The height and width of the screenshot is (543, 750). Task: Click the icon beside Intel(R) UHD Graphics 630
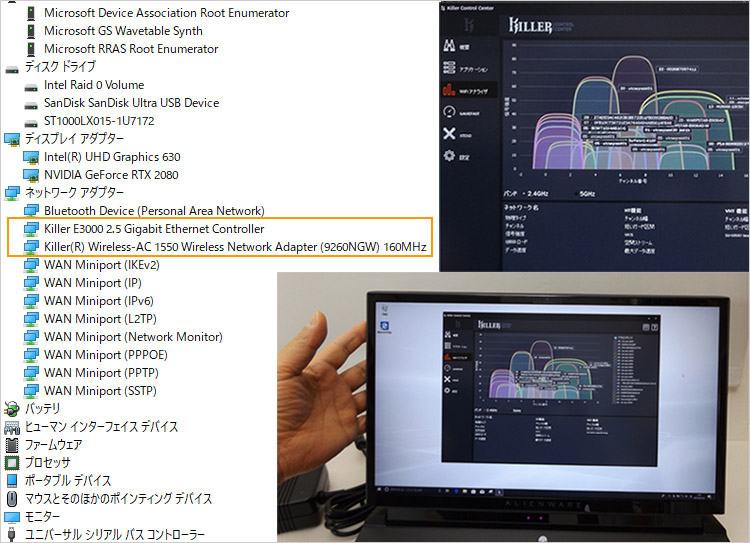[31, 157]
